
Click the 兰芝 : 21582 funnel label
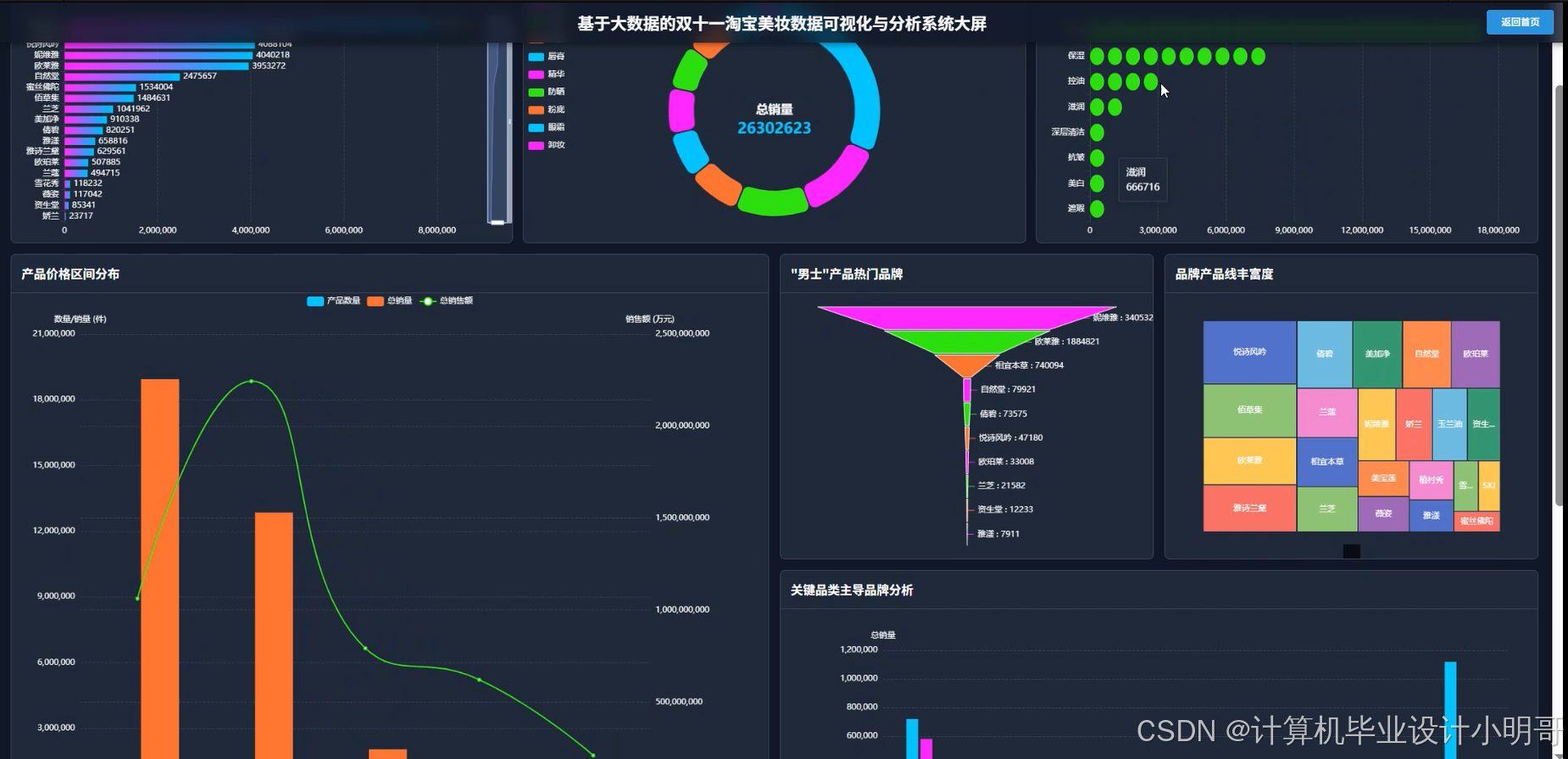coord(1002,486)
